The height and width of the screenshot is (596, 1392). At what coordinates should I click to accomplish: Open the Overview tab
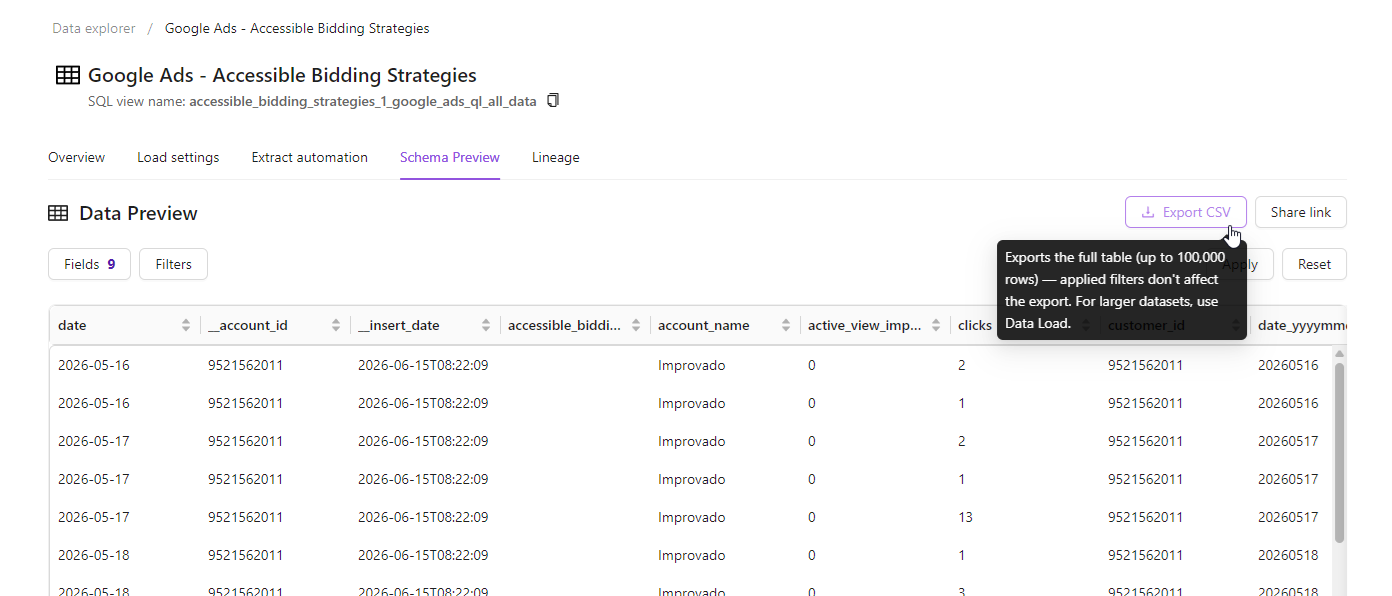76,158
